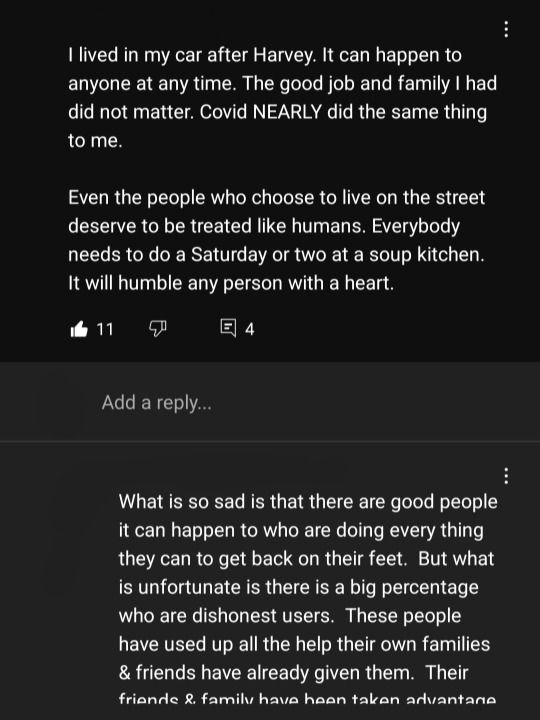The image size is (540, 720).
Task: Tap the reply starting "What is so sad"
Action: [x=308, y=597]
